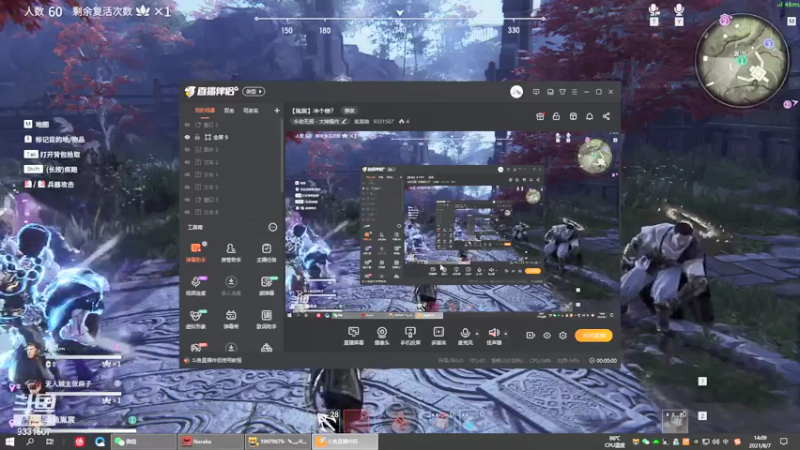Screen dimensions: 800x450
Task: Show the 图片 2 source layer
Action: (x=187, y=149)
